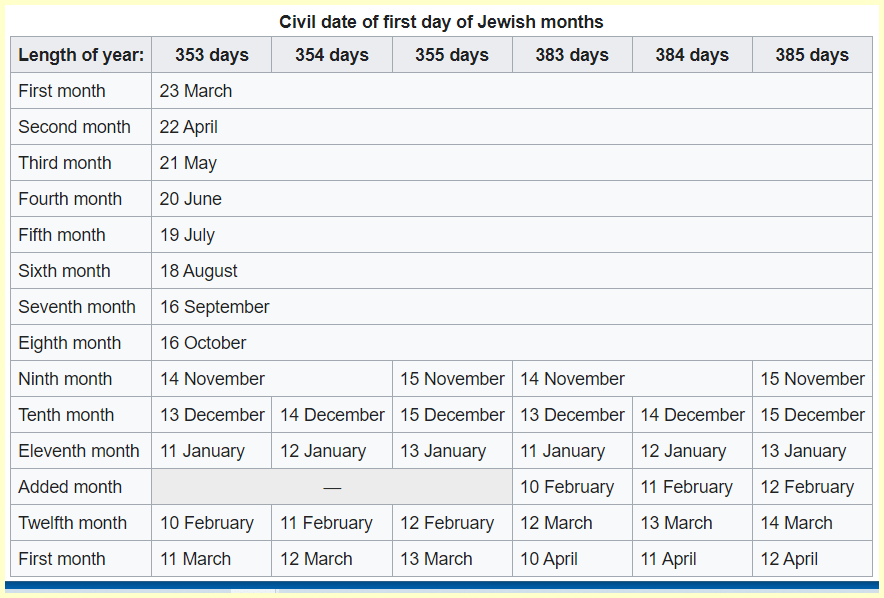Viewport: 884px width, 598px height.
Task: Select the "20 June" cell
Action: click(x=191, y=199)
